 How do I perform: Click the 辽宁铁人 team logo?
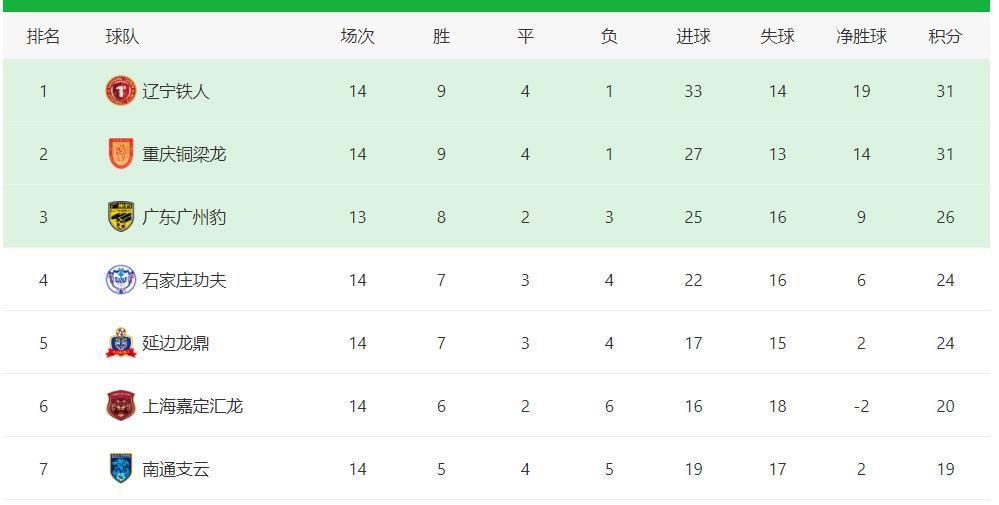[120, 91]
